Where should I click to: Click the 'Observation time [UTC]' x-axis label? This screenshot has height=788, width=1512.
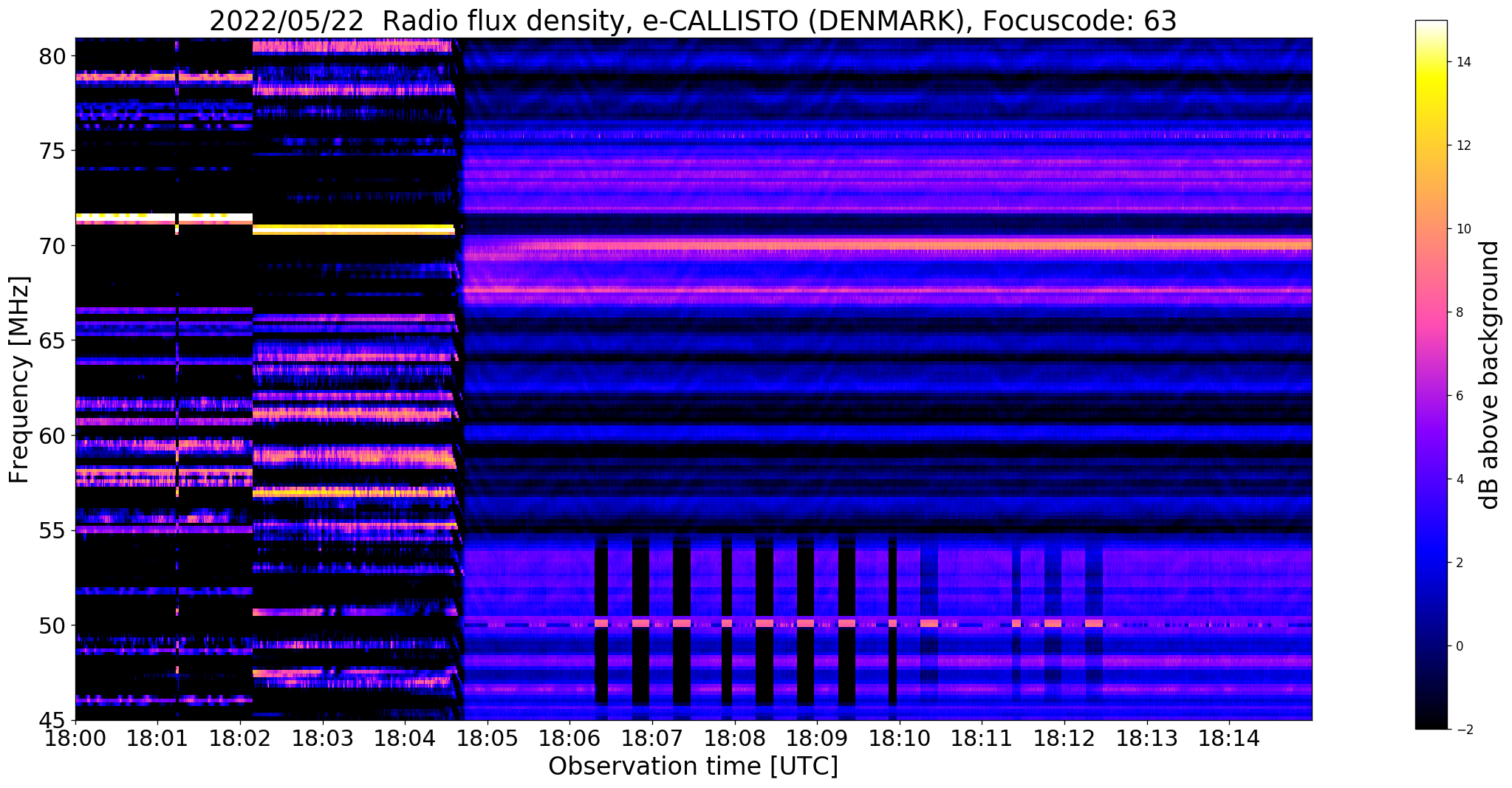693,767
